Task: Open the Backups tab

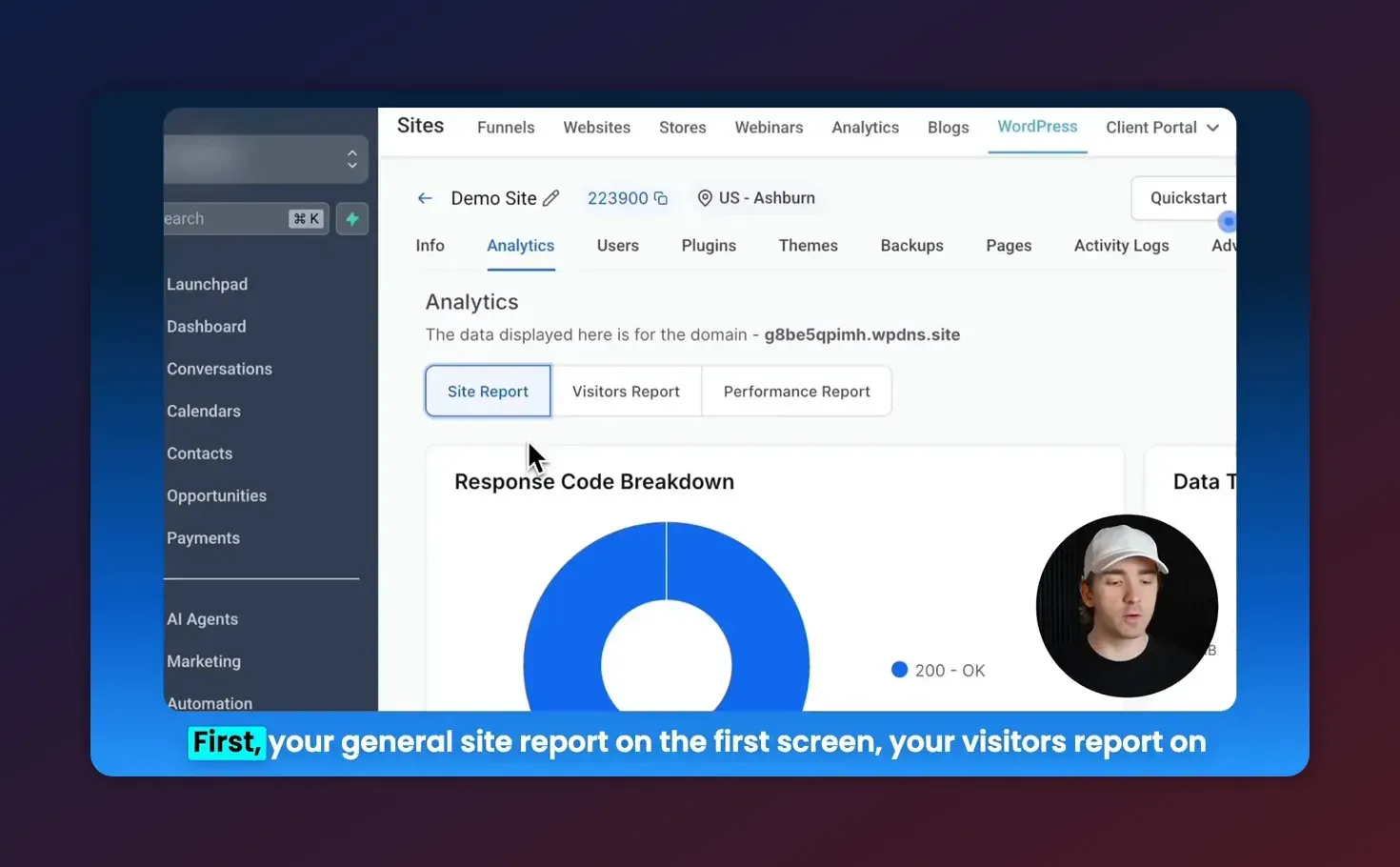Action: (911, 246)
